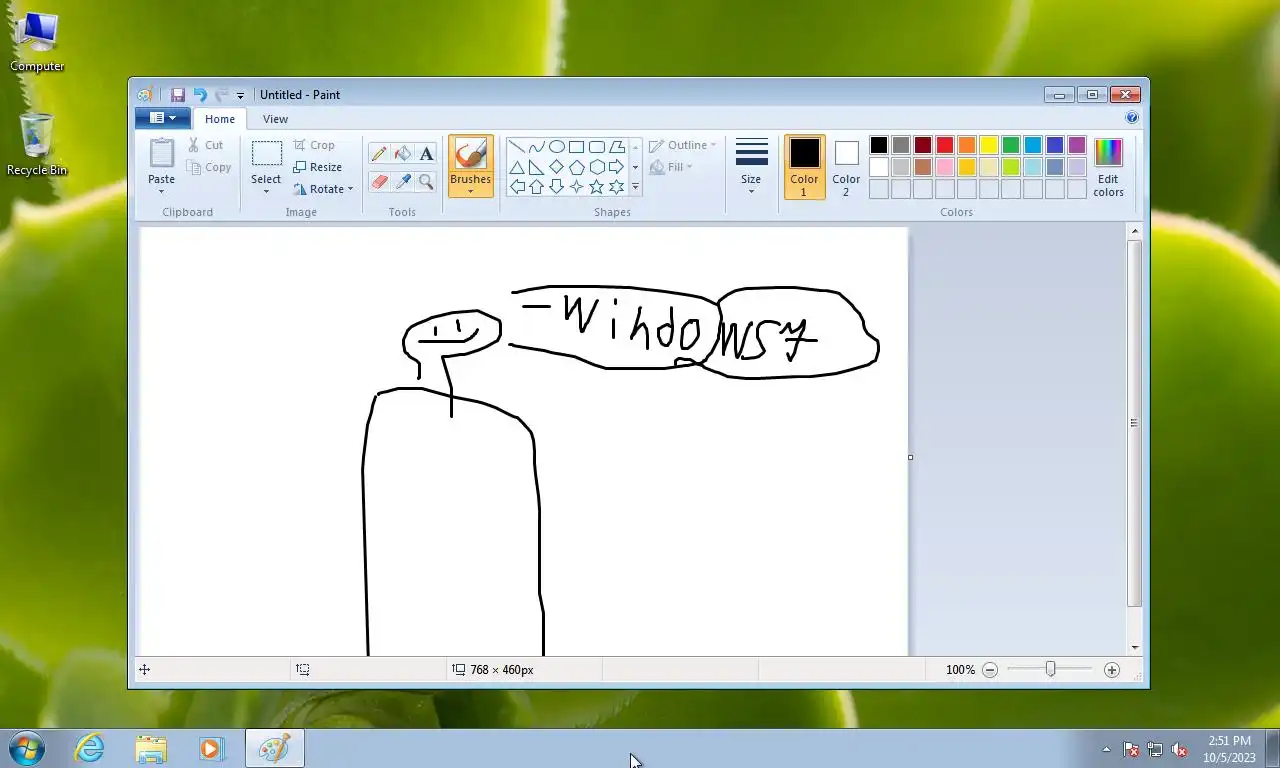
Task: Choose the Five-point star shape
Action: point(597,187)
